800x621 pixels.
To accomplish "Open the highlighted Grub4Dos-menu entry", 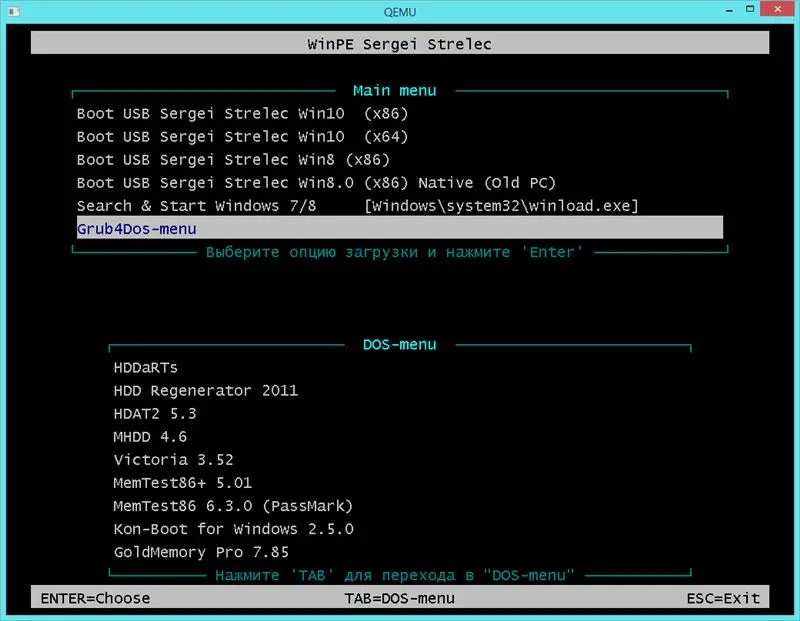I will pyautogui.click(x=399, y=228).
